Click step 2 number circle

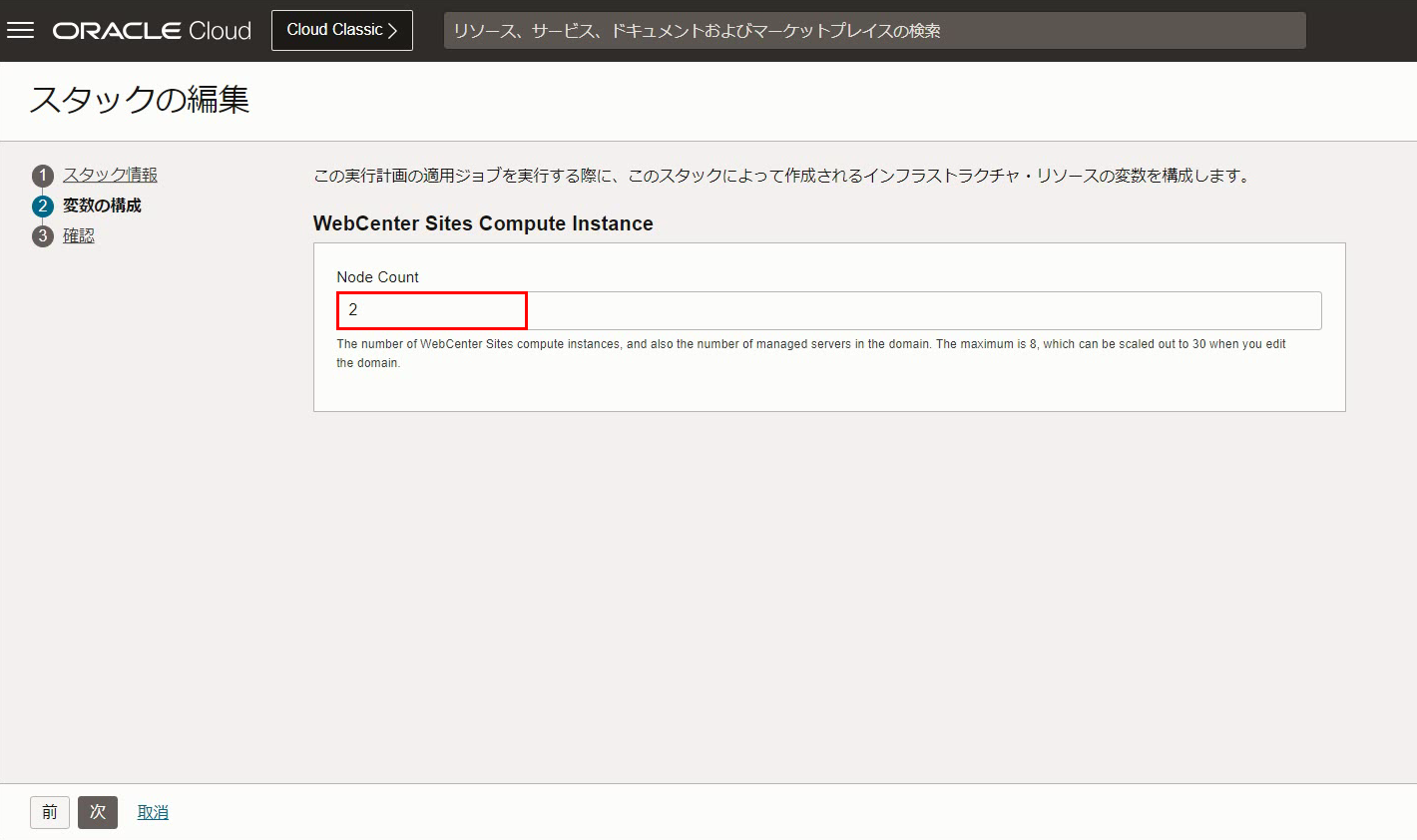[x=42, y=207]
